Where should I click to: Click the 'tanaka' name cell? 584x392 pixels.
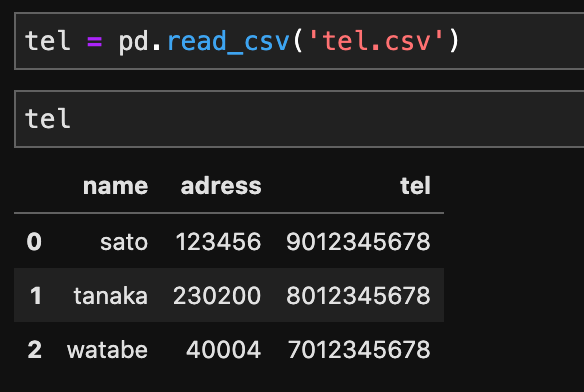pyautogui.click(x=111, y=296)
